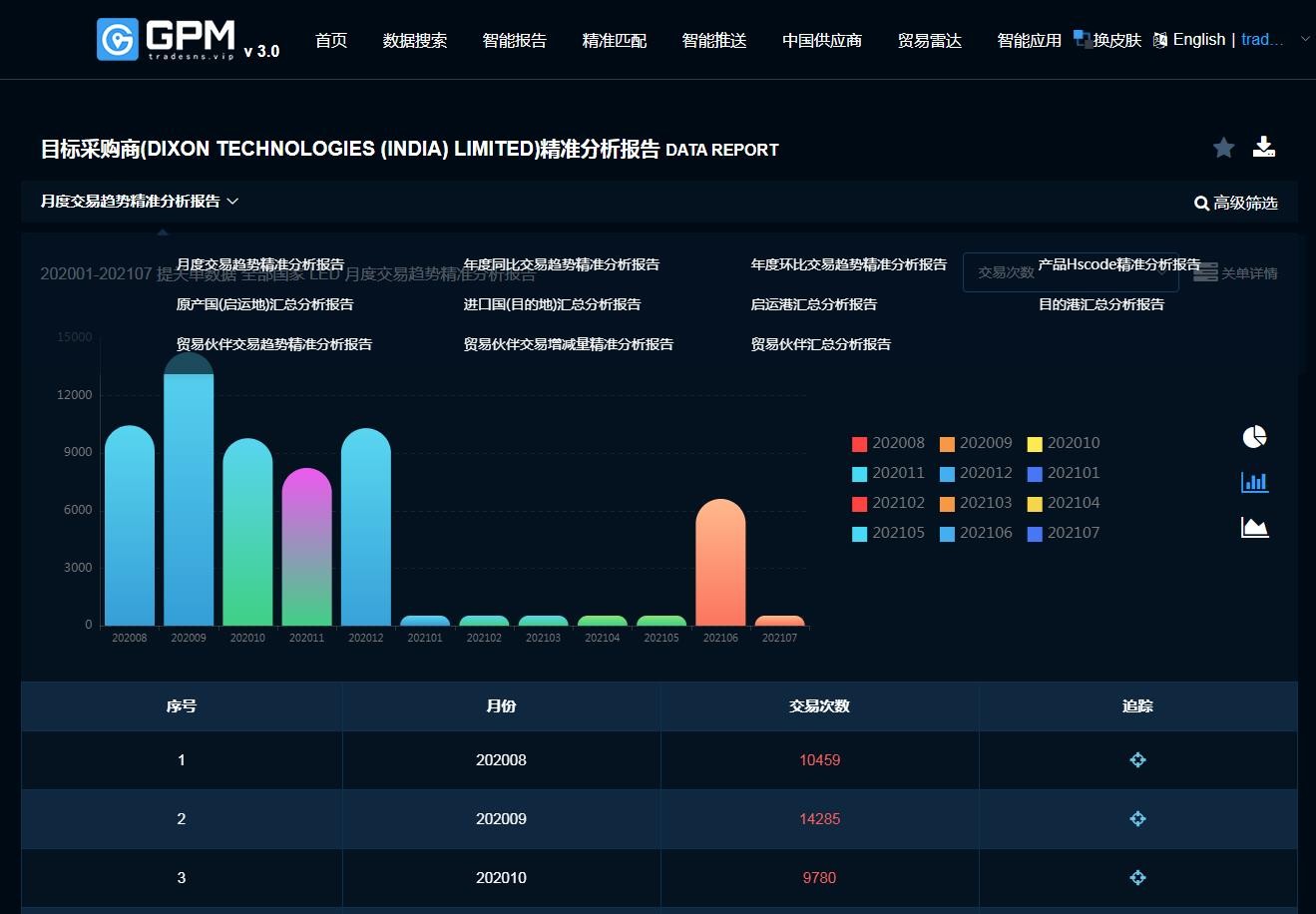Screen dimensions: 1316x914
Task: Select 目的港汇总分析报告 option
Action: pos(1101,304)
